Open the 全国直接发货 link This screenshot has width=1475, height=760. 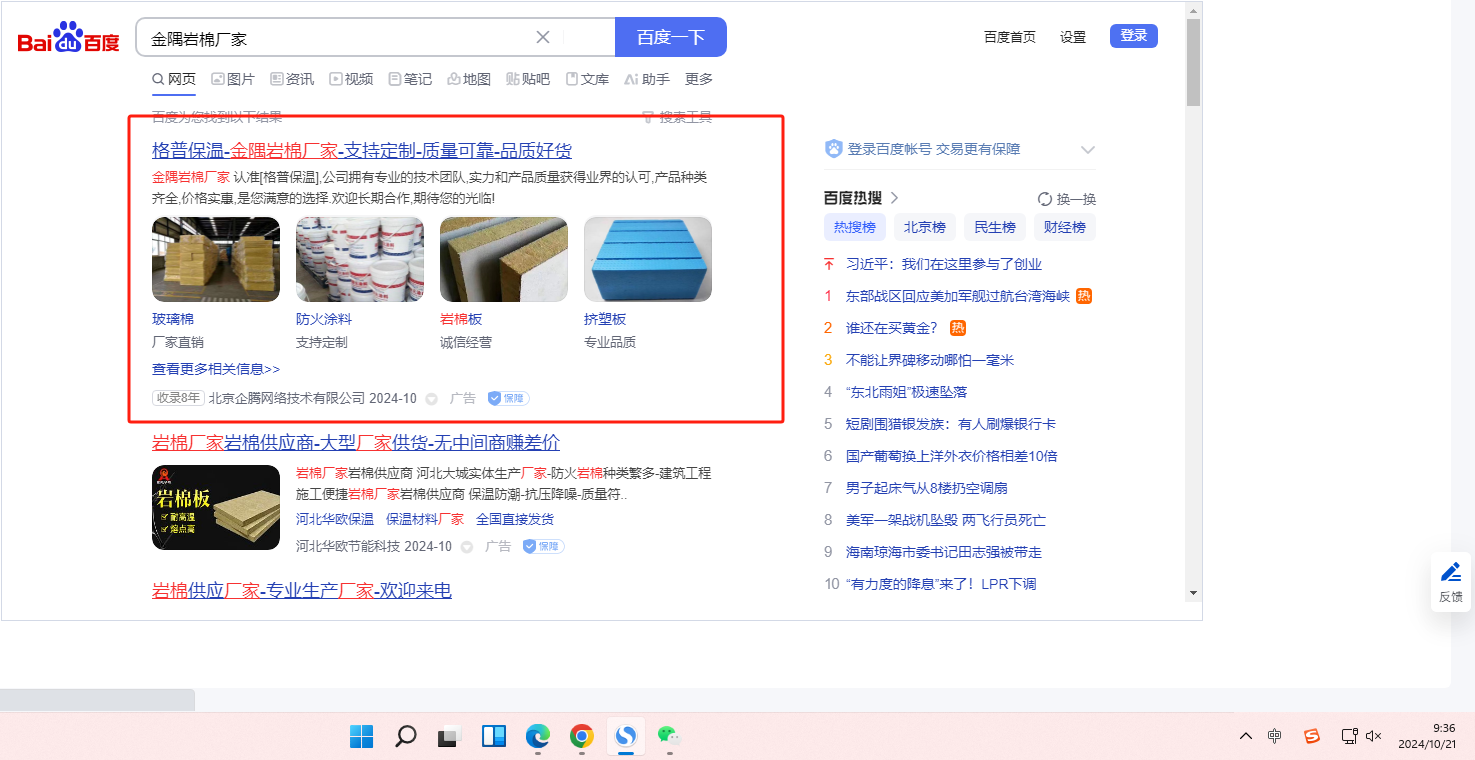(x=515, y=519)
